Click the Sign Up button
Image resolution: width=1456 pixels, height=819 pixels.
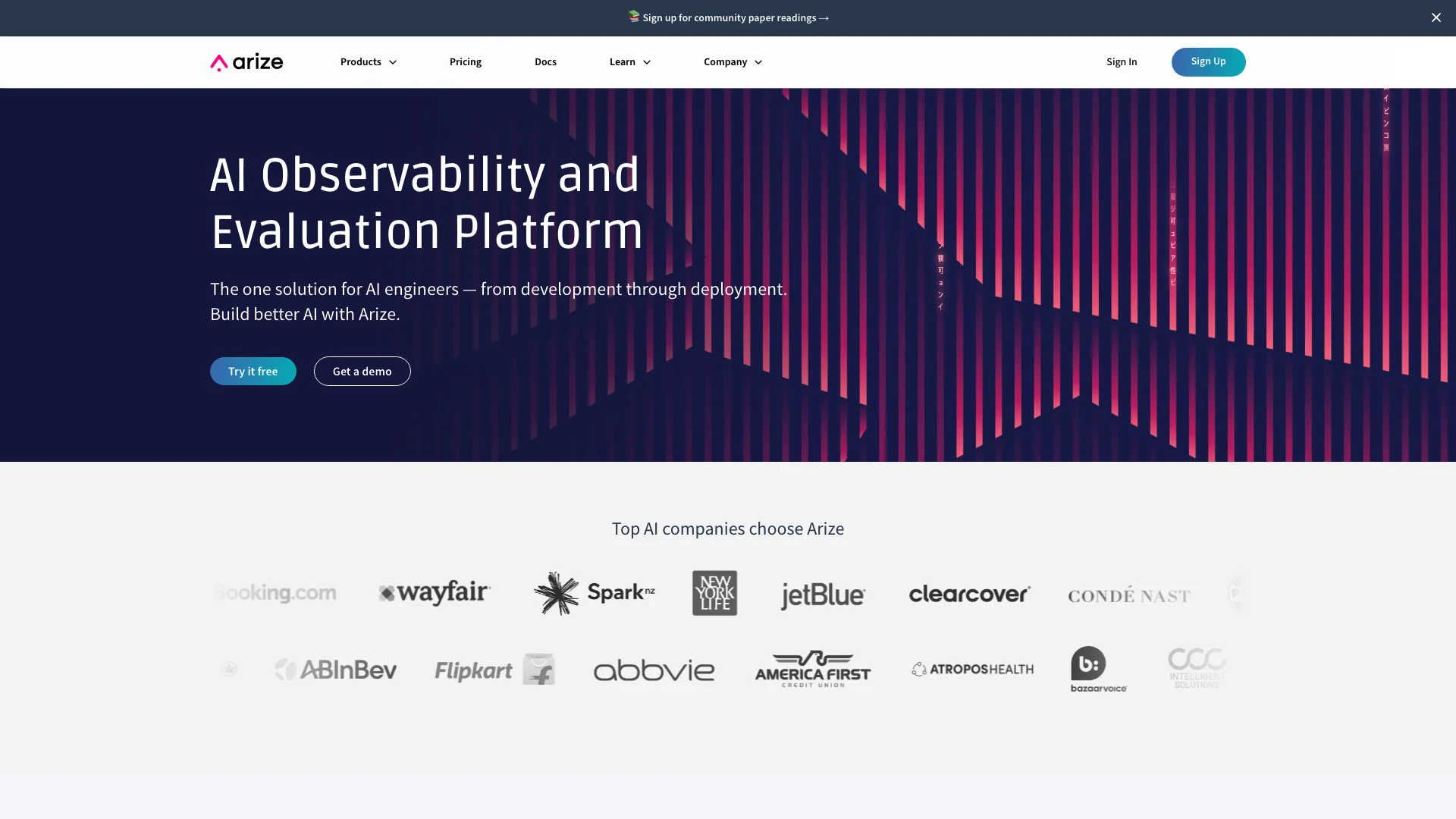(x=1208, y=62)
